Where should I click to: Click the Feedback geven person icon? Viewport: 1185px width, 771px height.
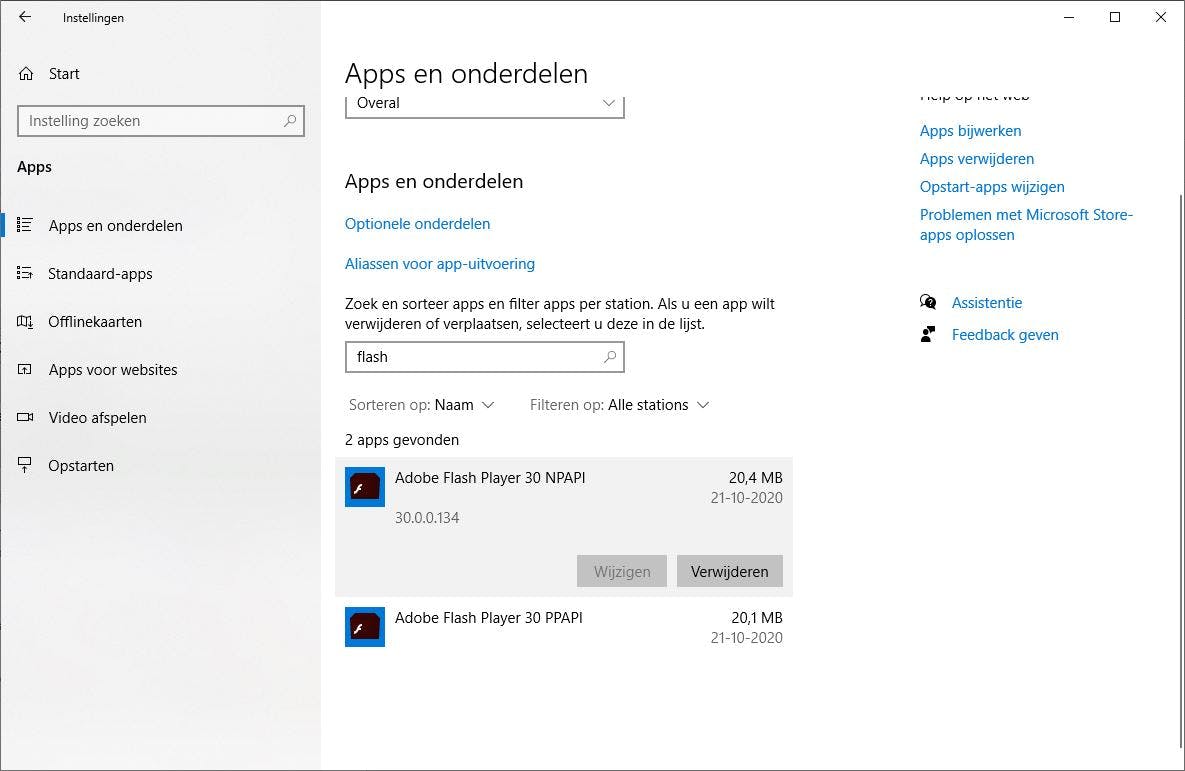tap(928, 334)
